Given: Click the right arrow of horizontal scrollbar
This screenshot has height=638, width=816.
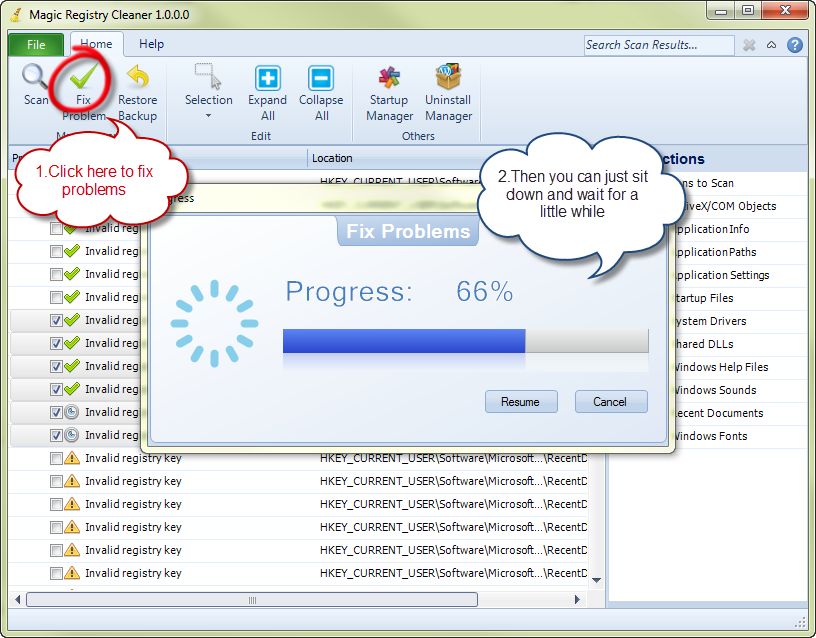Looking at the screenshot, I should pos(577,599).
